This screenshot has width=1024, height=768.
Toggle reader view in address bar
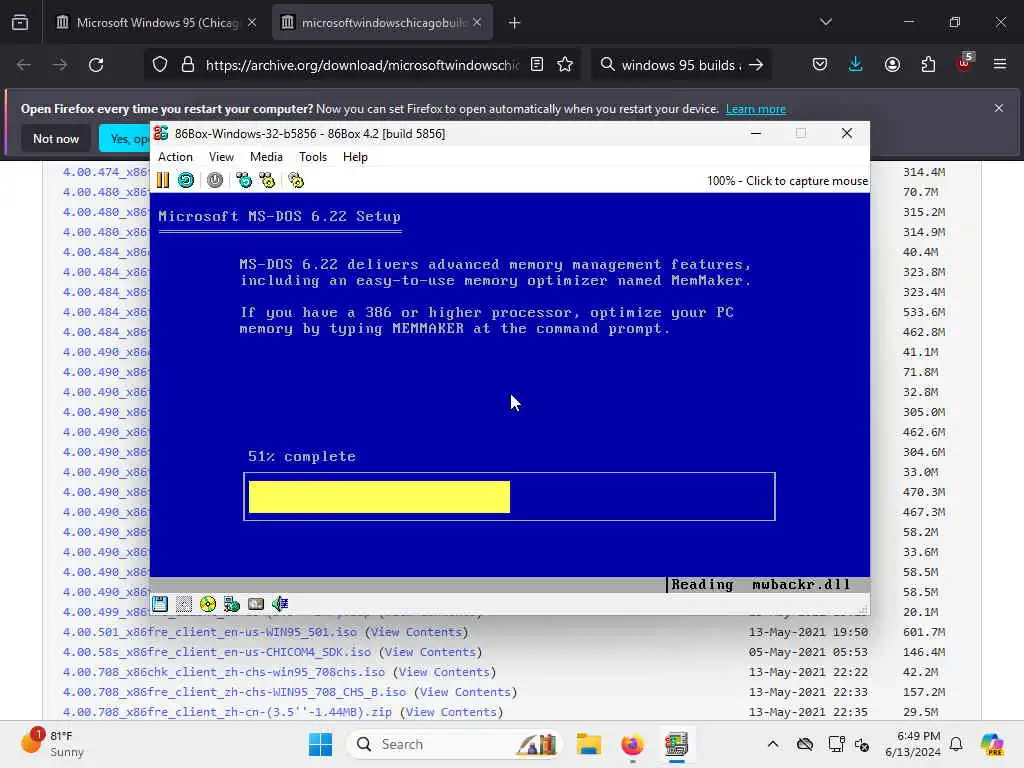coord(537,65)
